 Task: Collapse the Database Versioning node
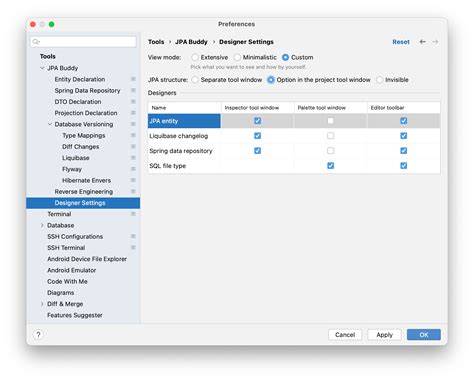50,124
